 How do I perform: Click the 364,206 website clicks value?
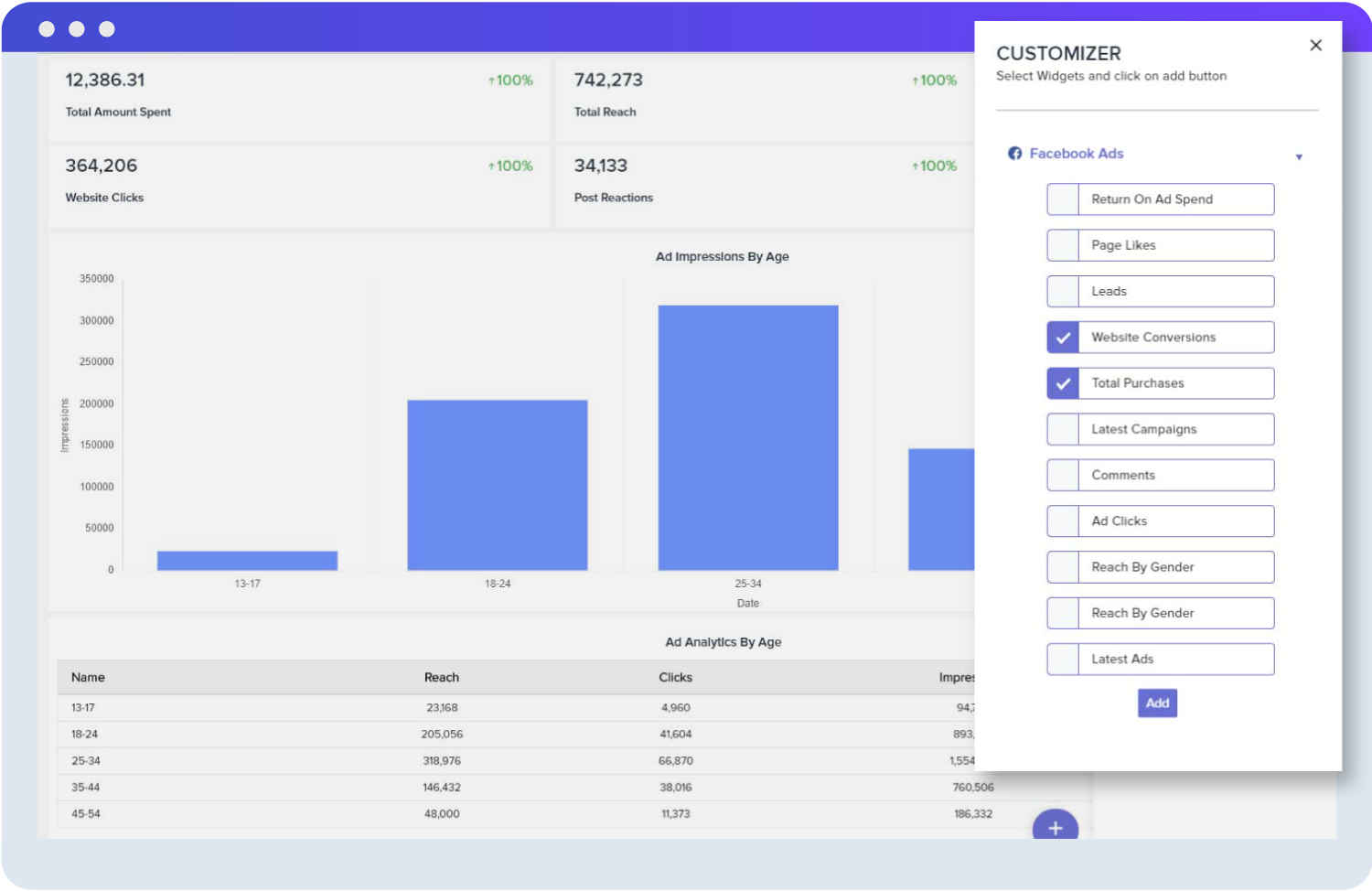pyautogui.click(x=102, y=166)
